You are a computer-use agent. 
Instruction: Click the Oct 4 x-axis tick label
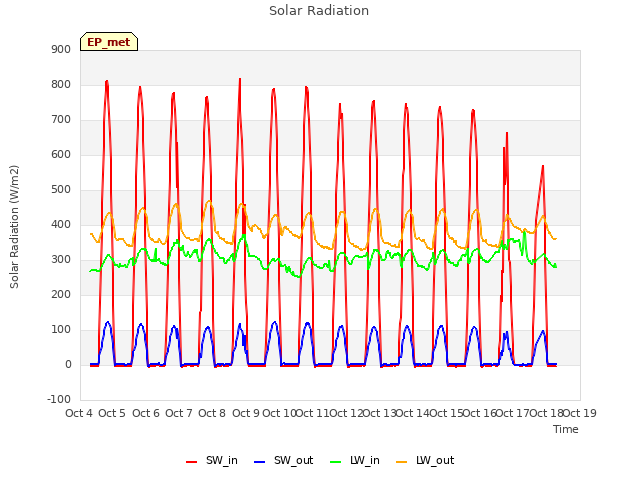coord(79,413)
